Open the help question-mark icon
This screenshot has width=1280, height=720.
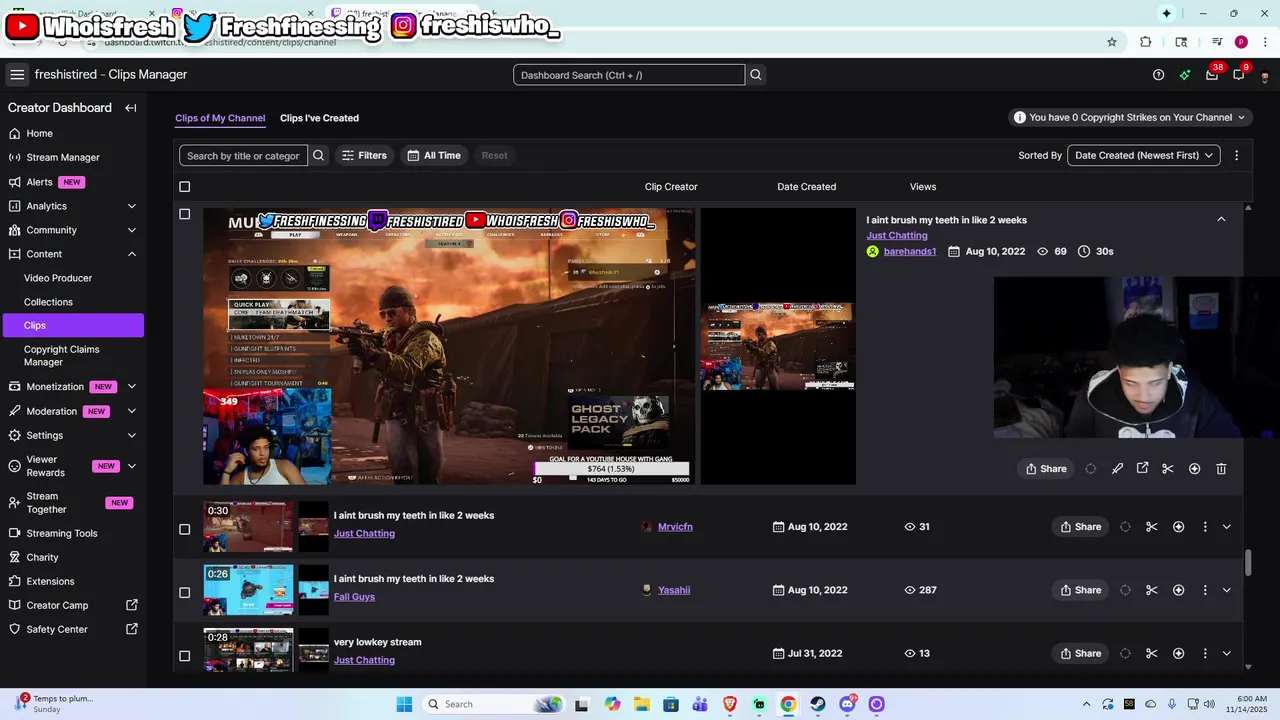coord(1158,75)
